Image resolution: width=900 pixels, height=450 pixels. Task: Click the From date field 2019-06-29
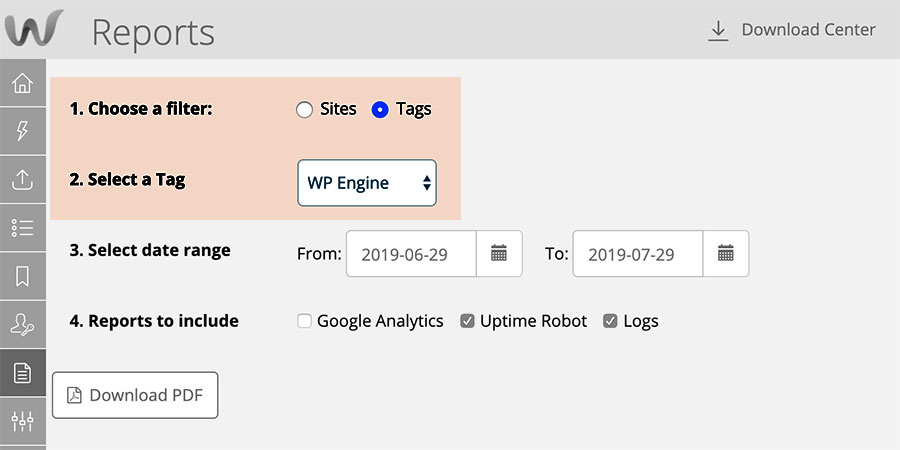pos(411,253)
